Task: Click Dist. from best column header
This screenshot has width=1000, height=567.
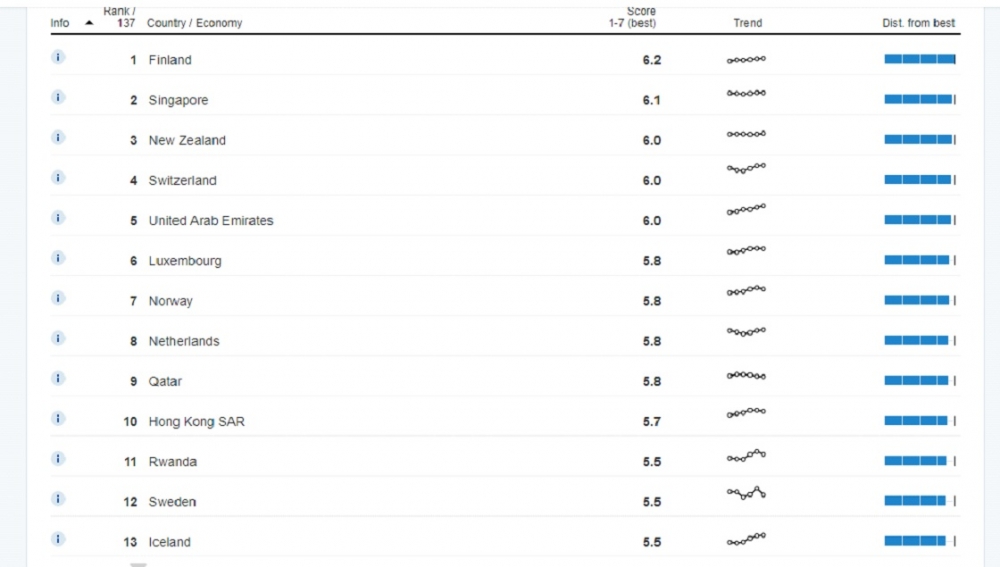Action: point(918,23)
